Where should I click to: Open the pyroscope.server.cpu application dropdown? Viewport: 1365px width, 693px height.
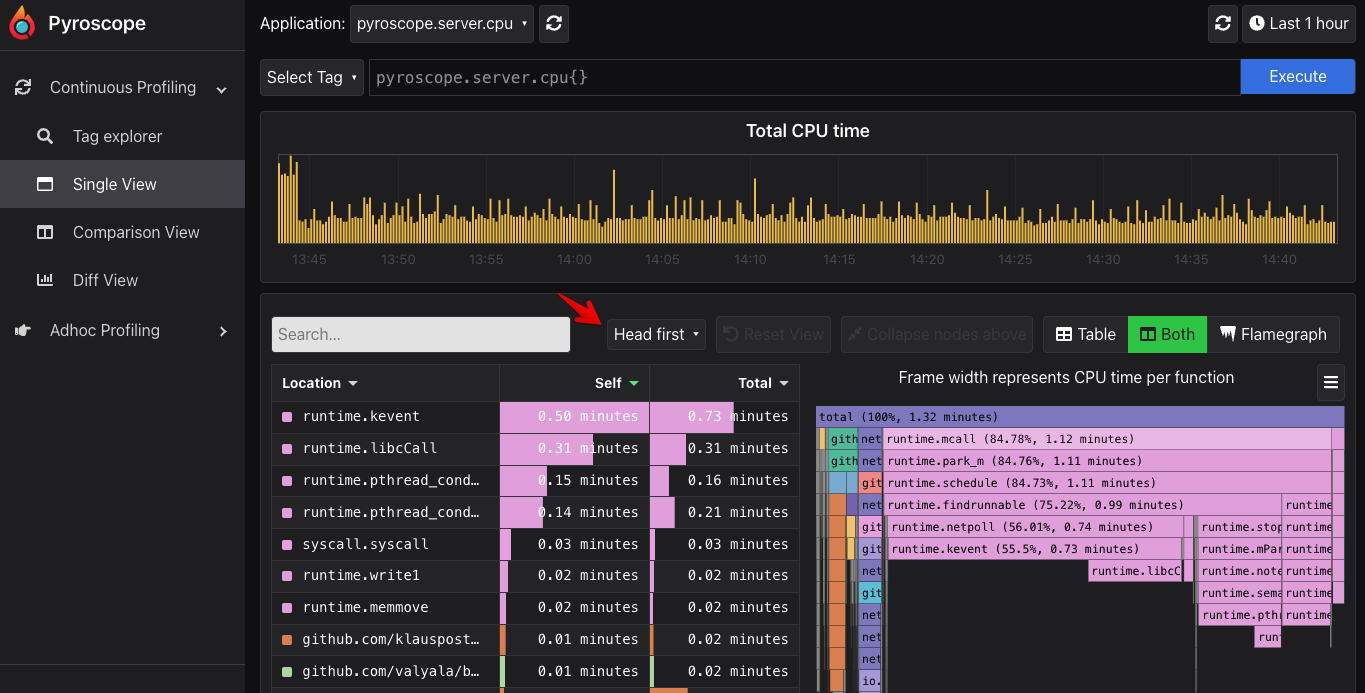(443, 24)
